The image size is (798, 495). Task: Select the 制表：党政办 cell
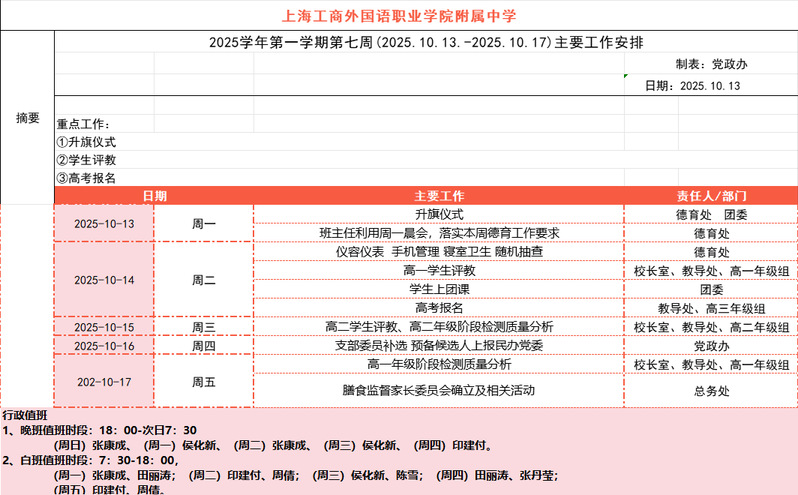click(710, 64)
